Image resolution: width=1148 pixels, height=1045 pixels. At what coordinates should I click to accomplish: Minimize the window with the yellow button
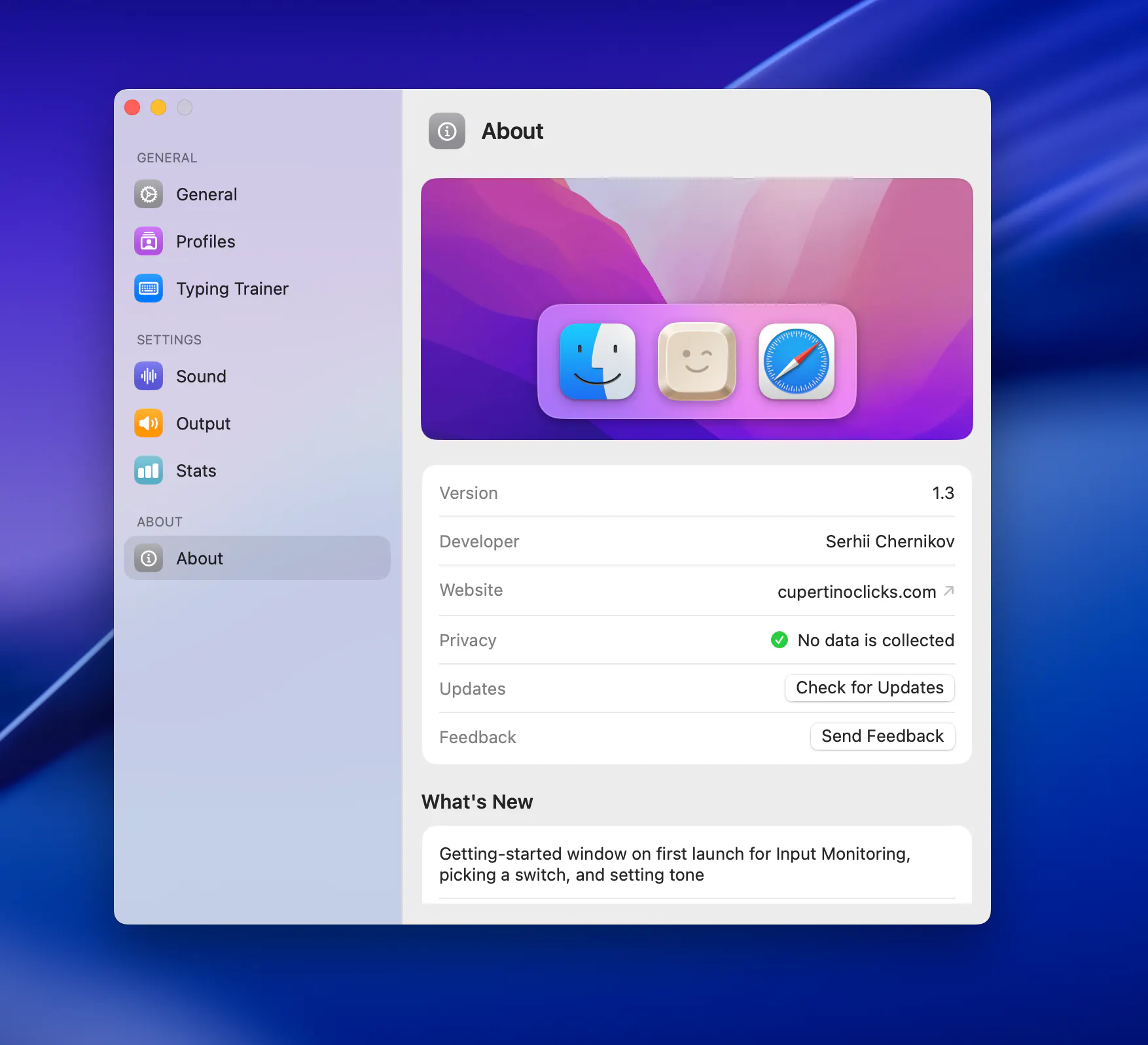coord(158,107)
